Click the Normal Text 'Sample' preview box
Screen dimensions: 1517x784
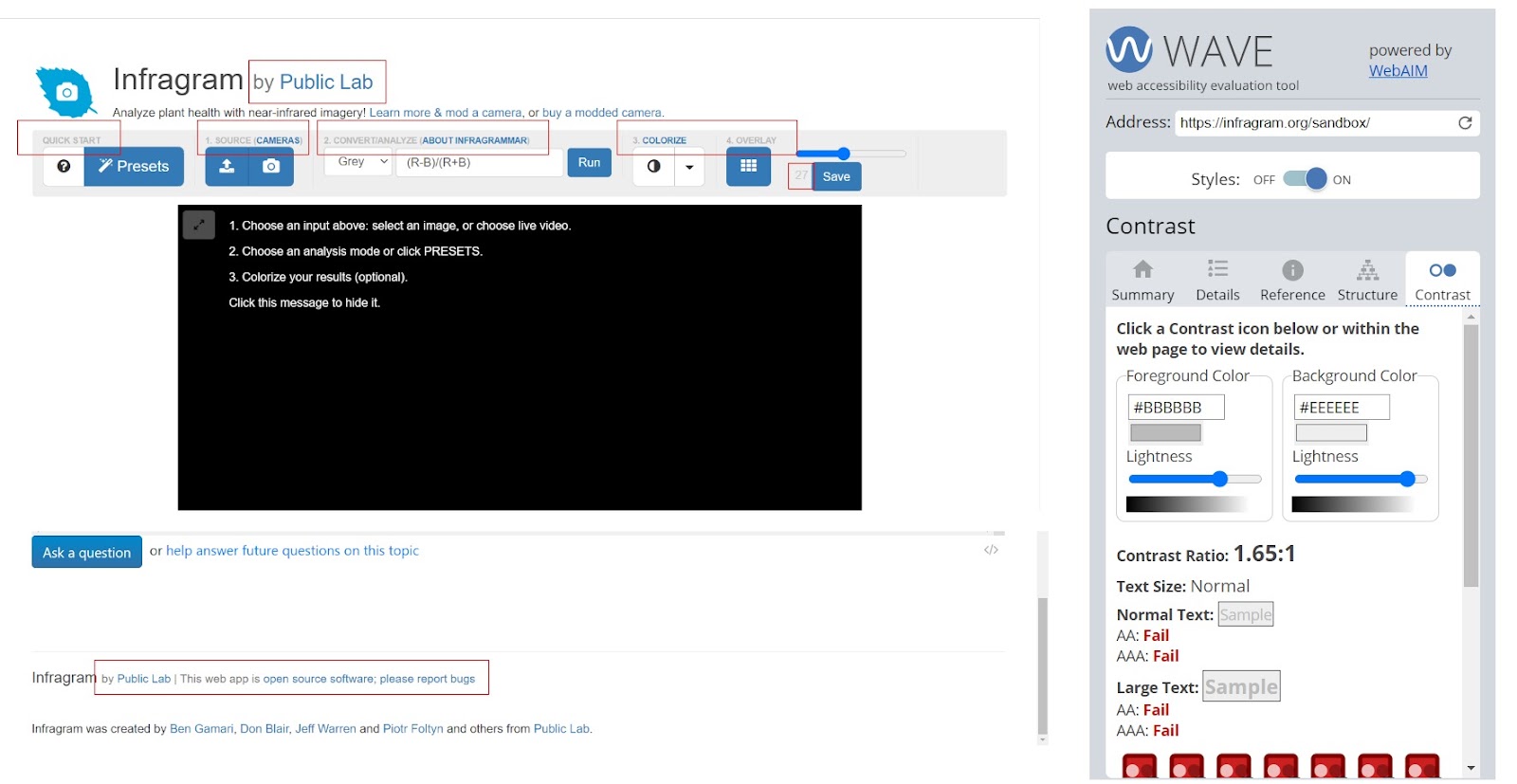[x=1246, y=614]
